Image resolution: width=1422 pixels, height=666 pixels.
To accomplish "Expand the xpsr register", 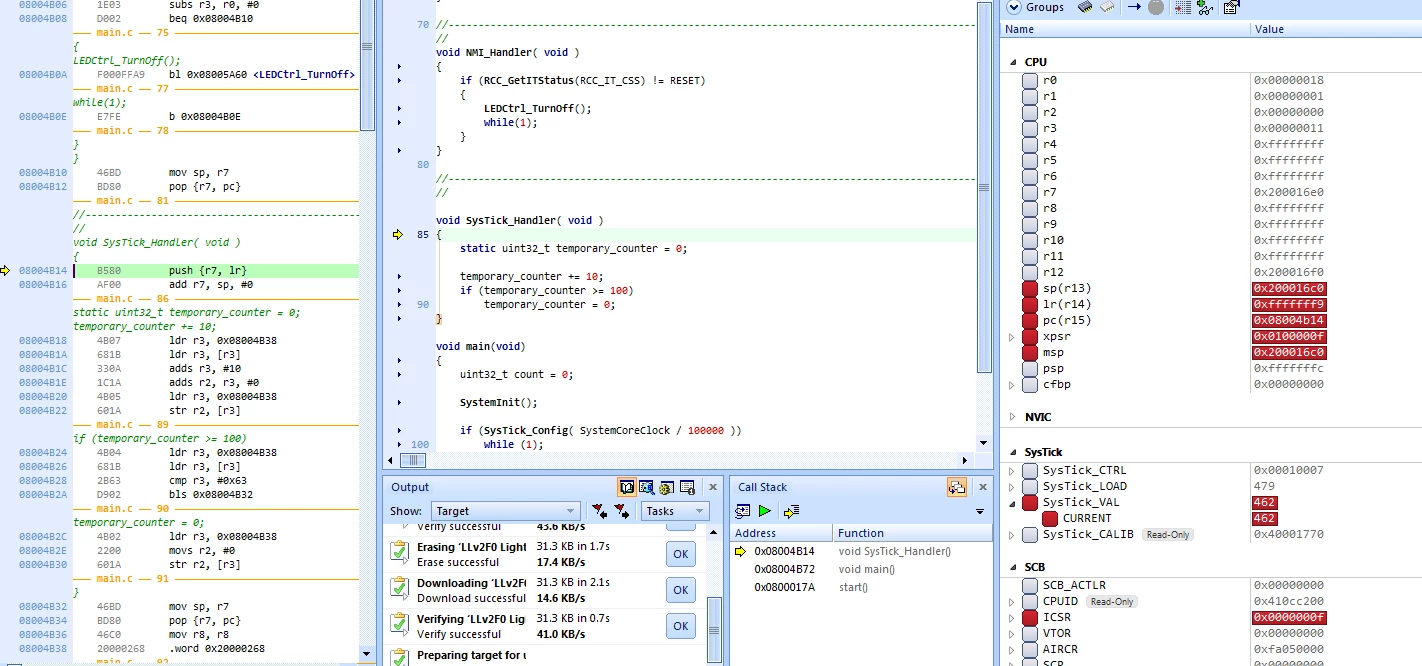I will tap(1011, 337).
